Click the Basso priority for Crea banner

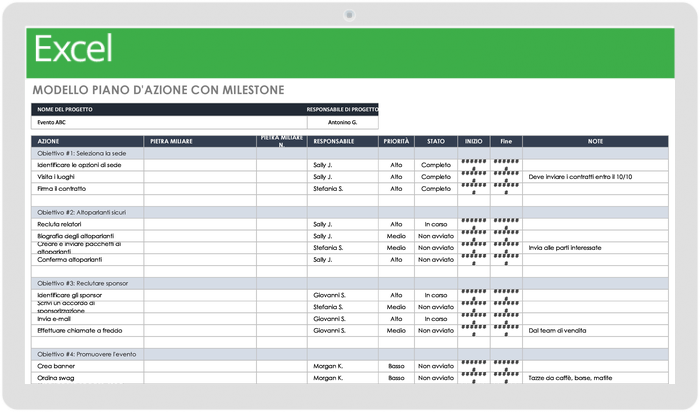[396, 366]
